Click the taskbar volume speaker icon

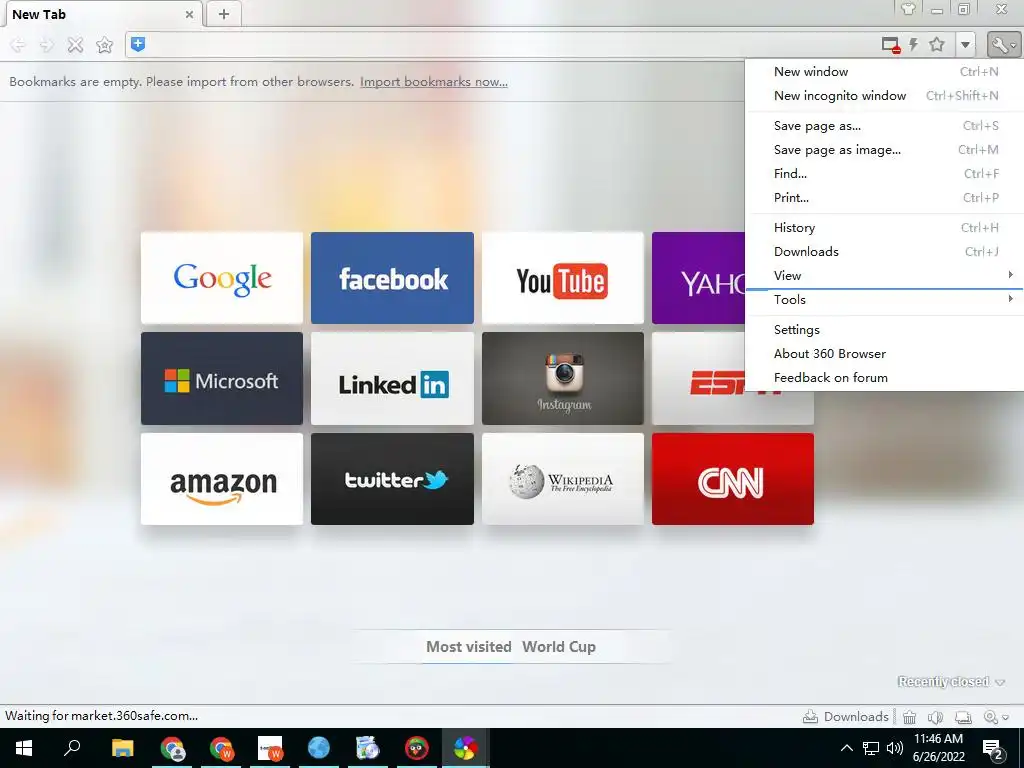pos(895,748)
